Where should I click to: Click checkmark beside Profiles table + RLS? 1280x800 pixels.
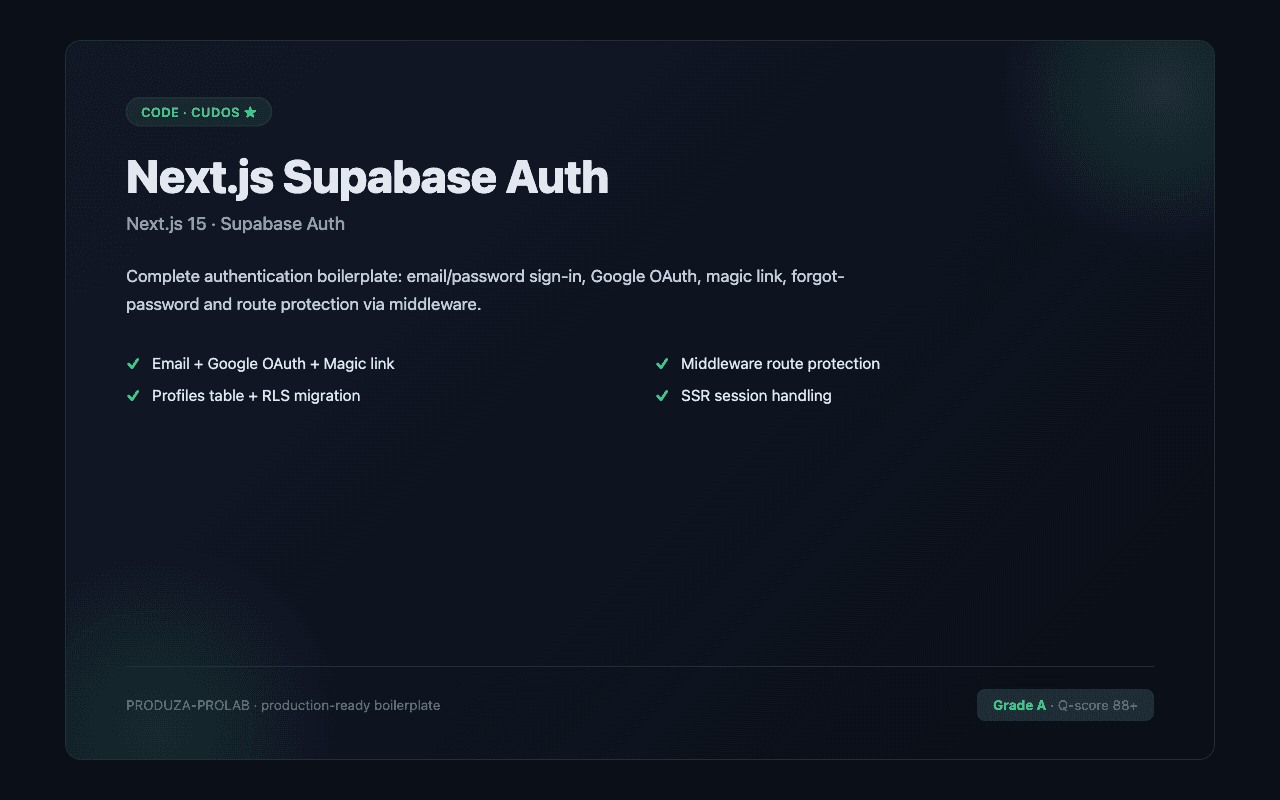point(133,396)
